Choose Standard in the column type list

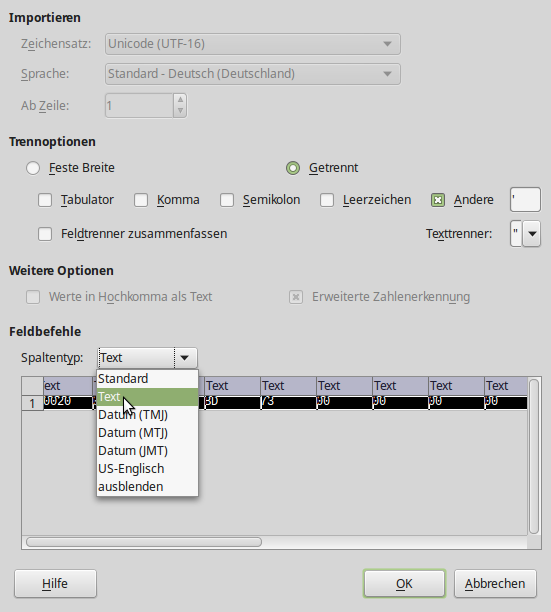pyautogui.click(x=148, y=379)
